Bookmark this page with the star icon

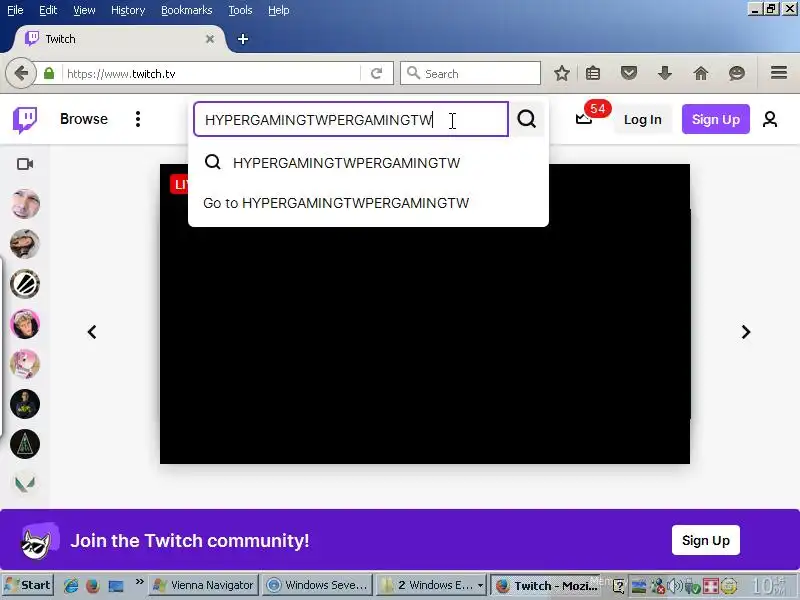point(562,73)
